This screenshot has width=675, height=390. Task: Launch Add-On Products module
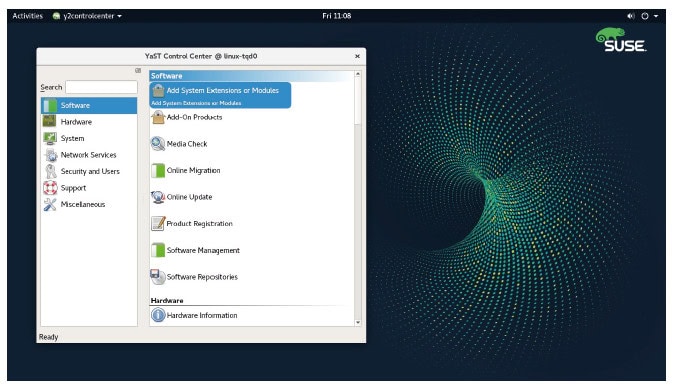(x=194, y=117)
